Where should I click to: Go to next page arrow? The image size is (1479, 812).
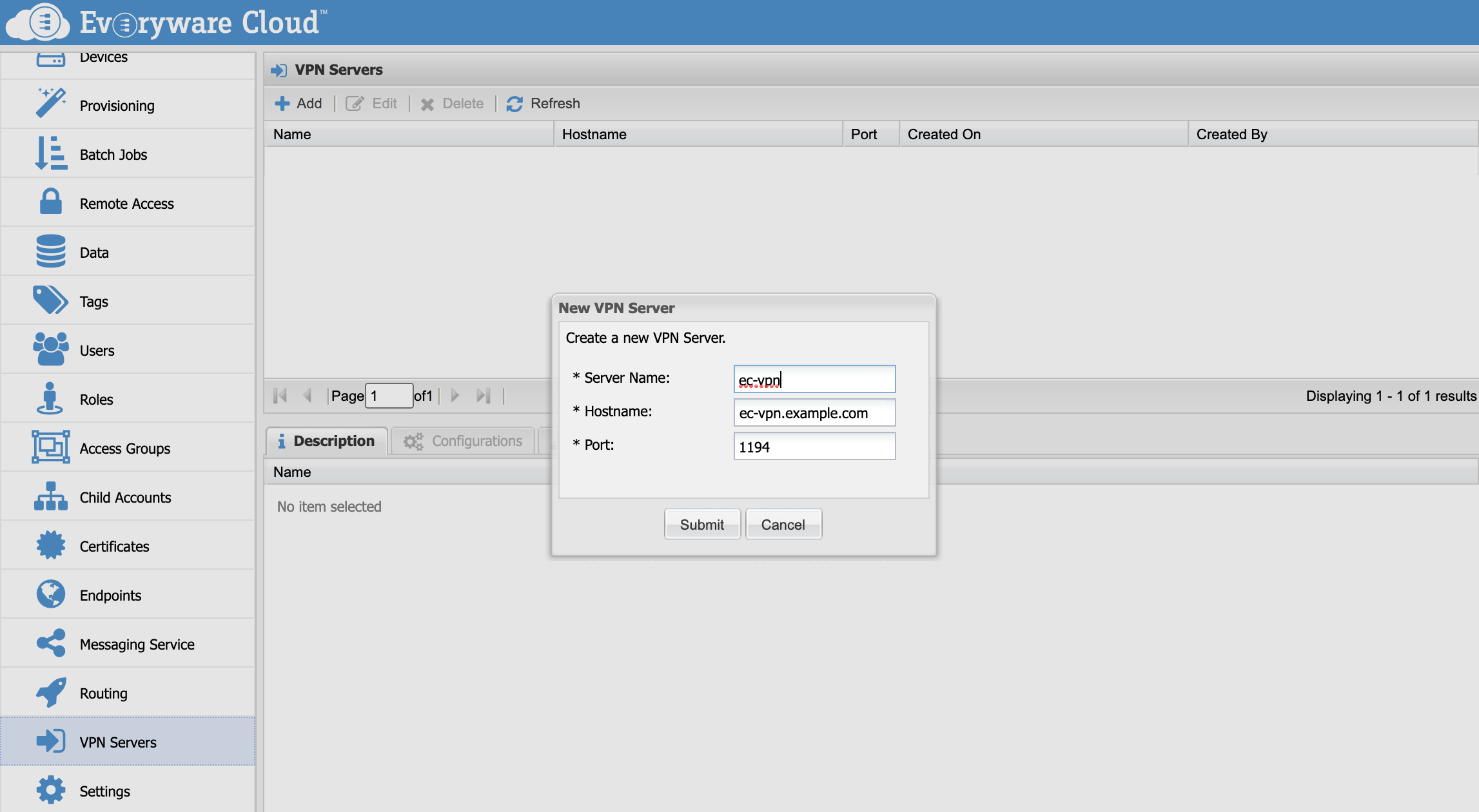pyautogui.click(x=455, y=395)
